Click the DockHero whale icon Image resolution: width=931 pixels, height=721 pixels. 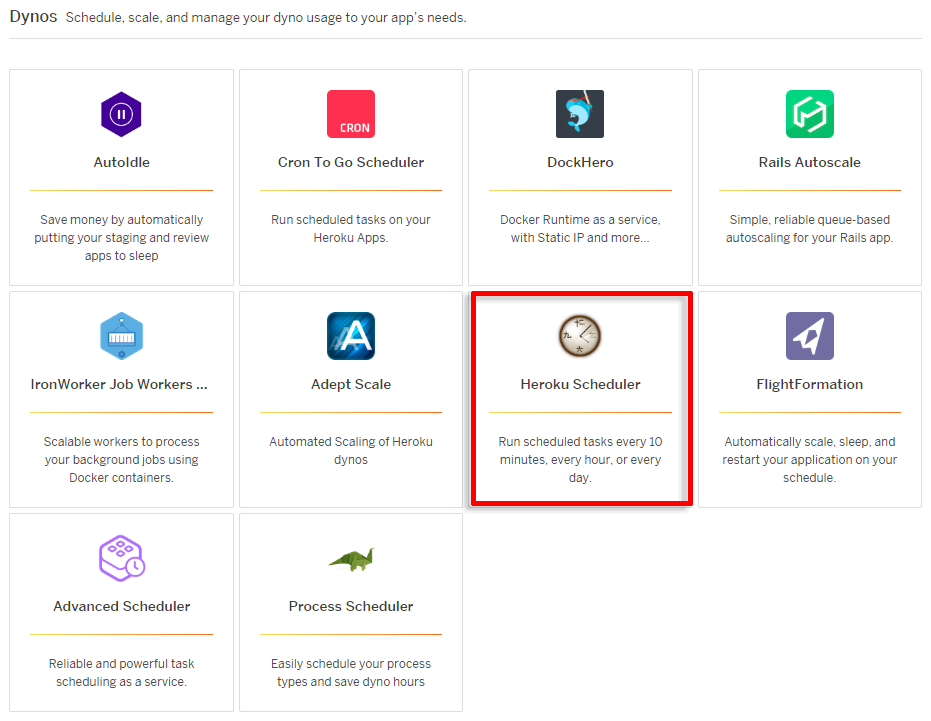[580, 114]
